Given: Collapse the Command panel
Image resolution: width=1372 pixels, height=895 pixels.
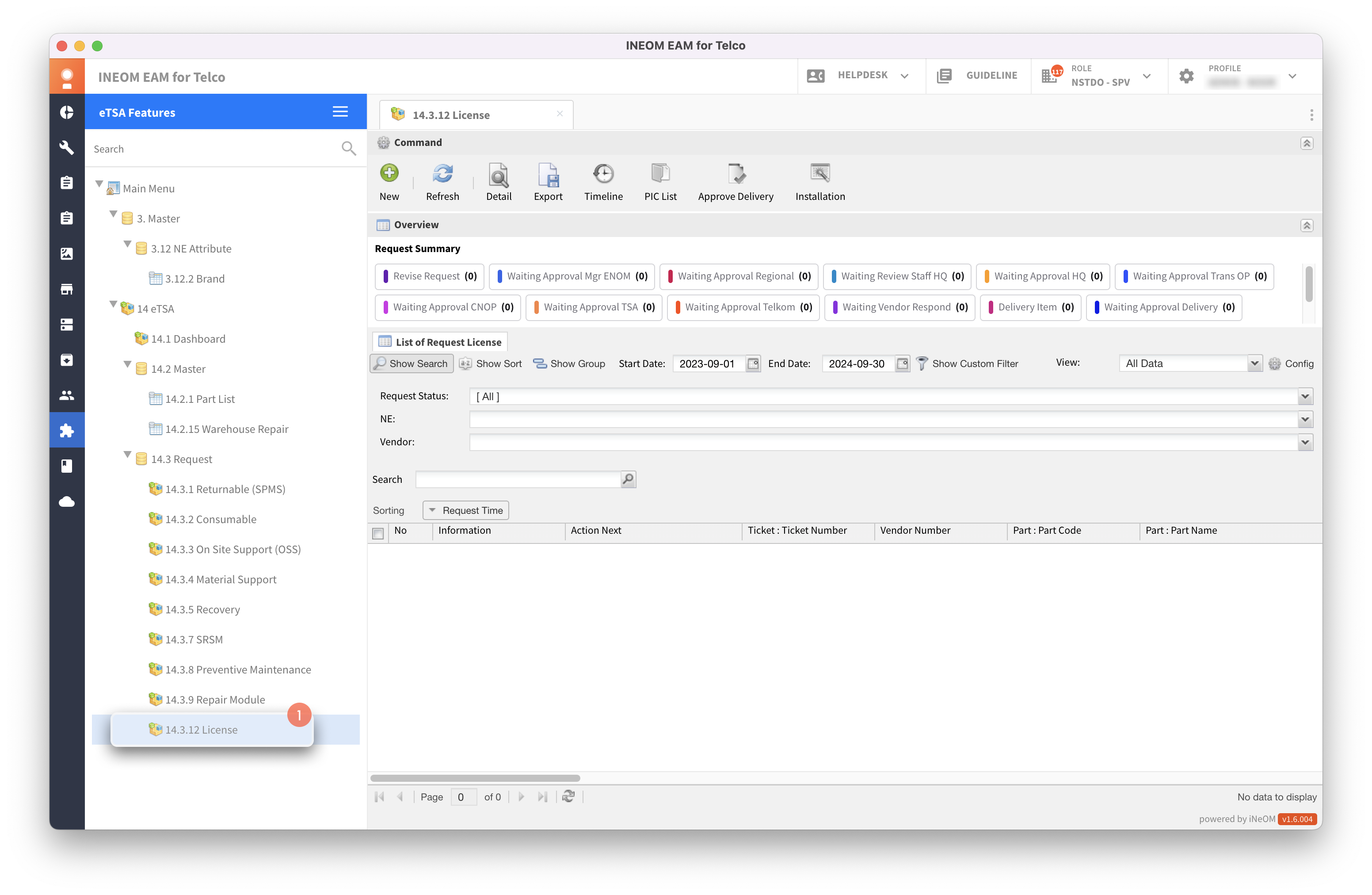Looking at the screenshot, I should pos(1306,143).
